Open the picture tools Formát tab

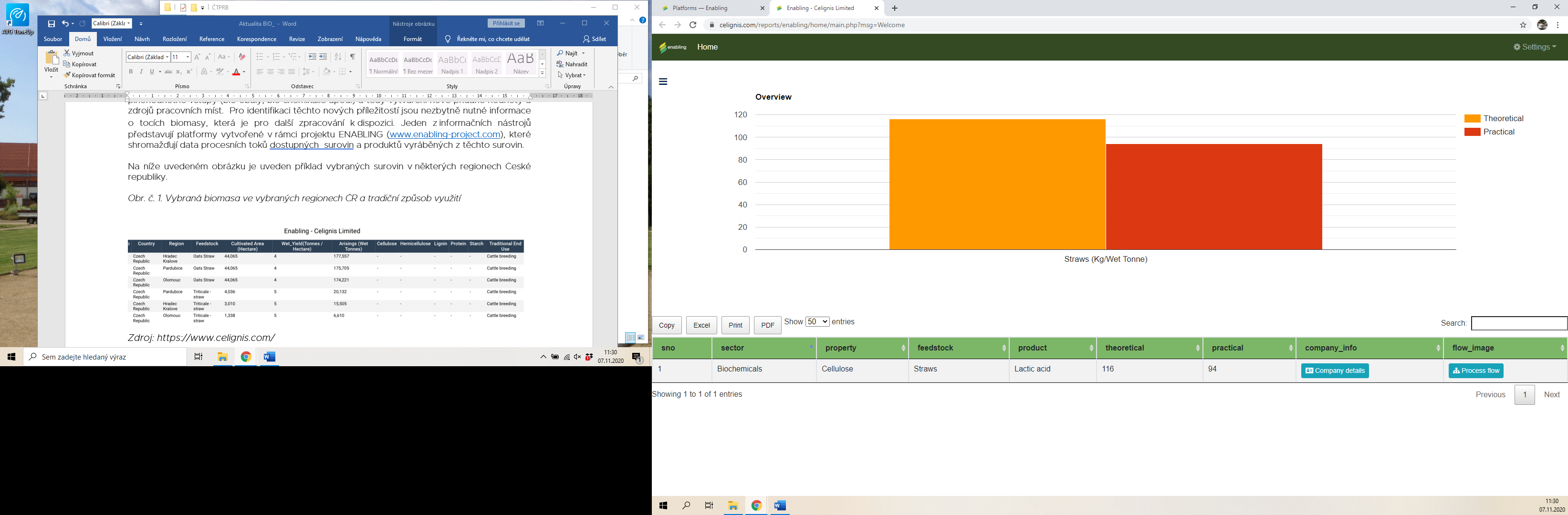click(x=413, y=39)
